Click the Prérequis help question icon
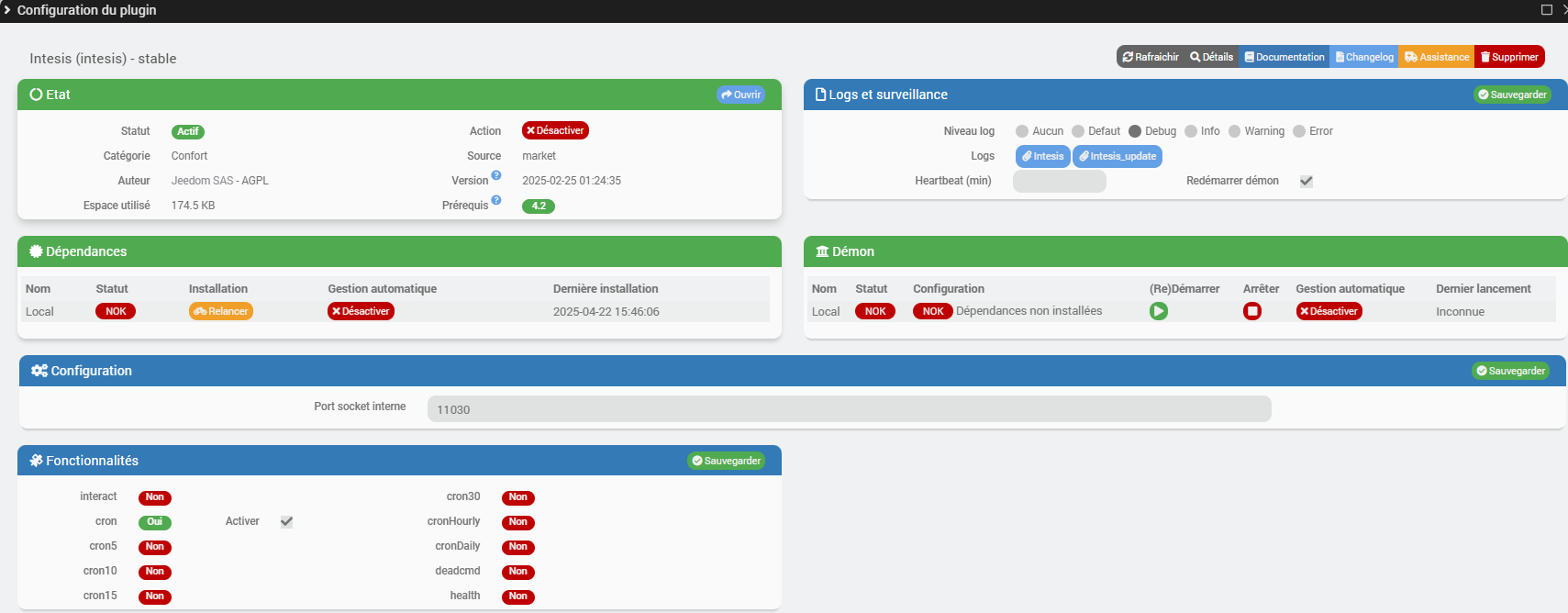Viewport: 1568px width, 613px height. 496,200
